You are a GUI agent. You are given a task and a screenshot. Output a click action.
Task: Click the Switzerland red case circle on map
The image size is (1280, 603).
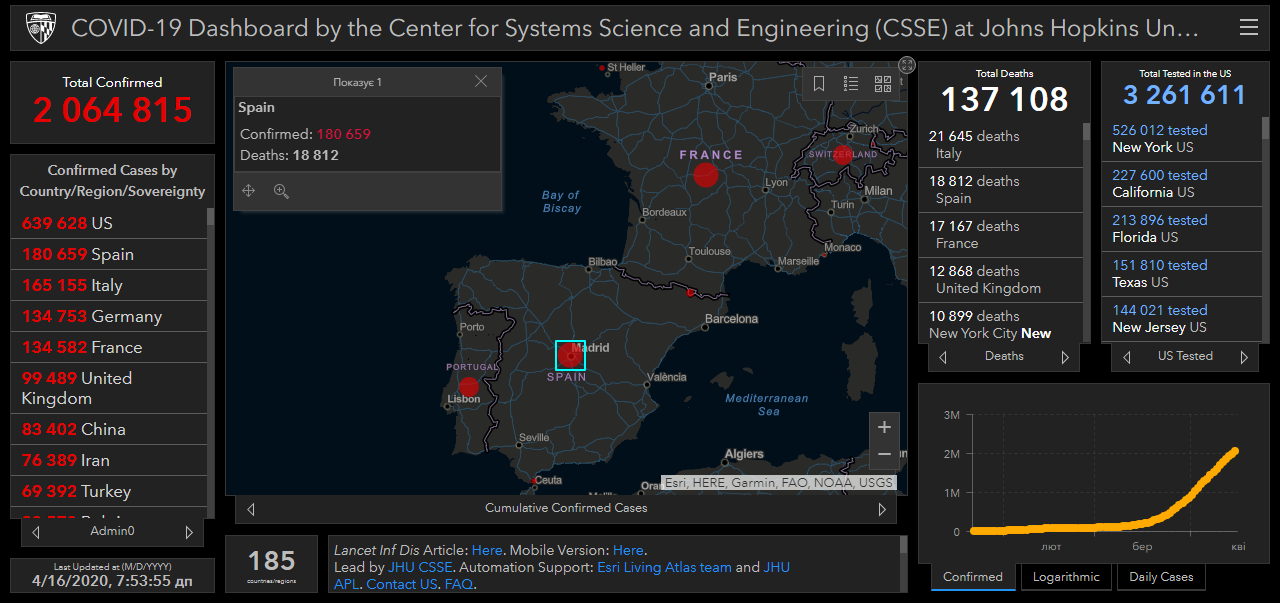coord(843,155)
